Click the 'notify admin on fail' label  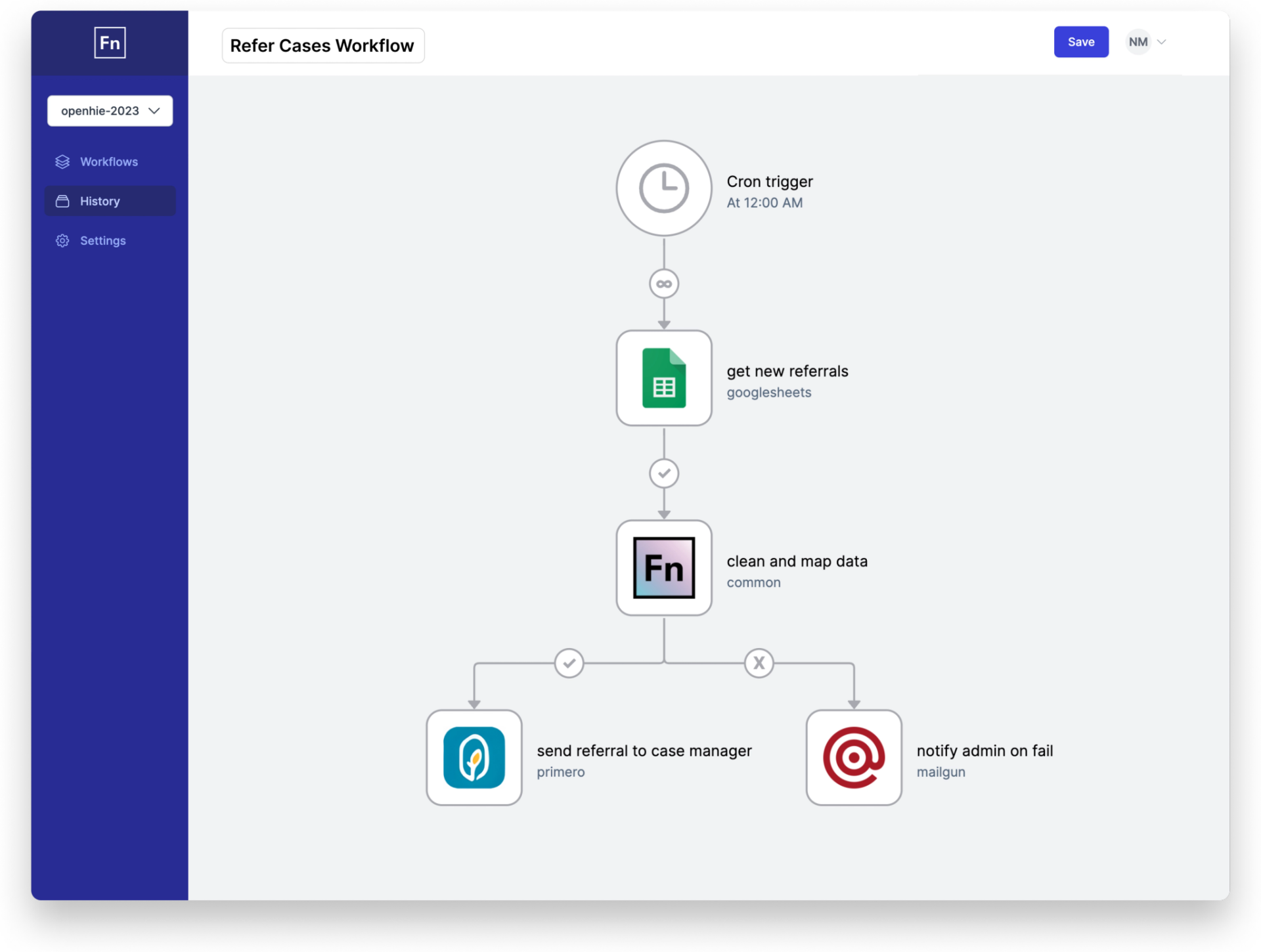click(984, 750)
